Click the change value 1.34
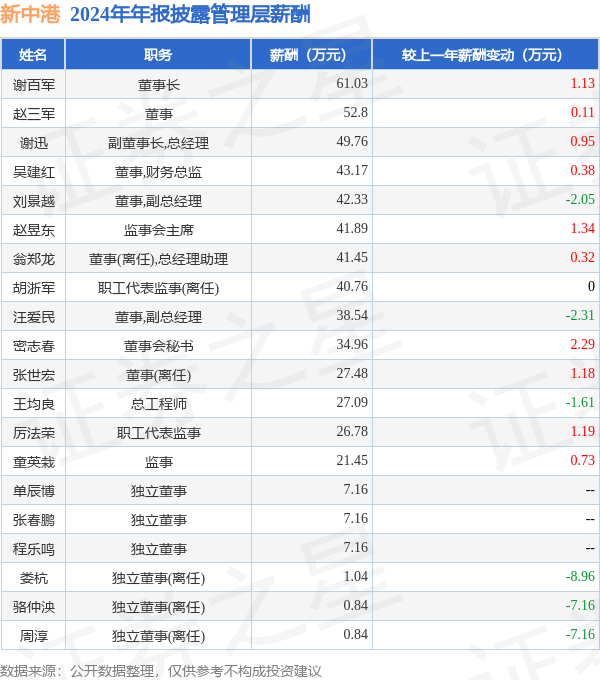600x680 pixels. [583, 228]
